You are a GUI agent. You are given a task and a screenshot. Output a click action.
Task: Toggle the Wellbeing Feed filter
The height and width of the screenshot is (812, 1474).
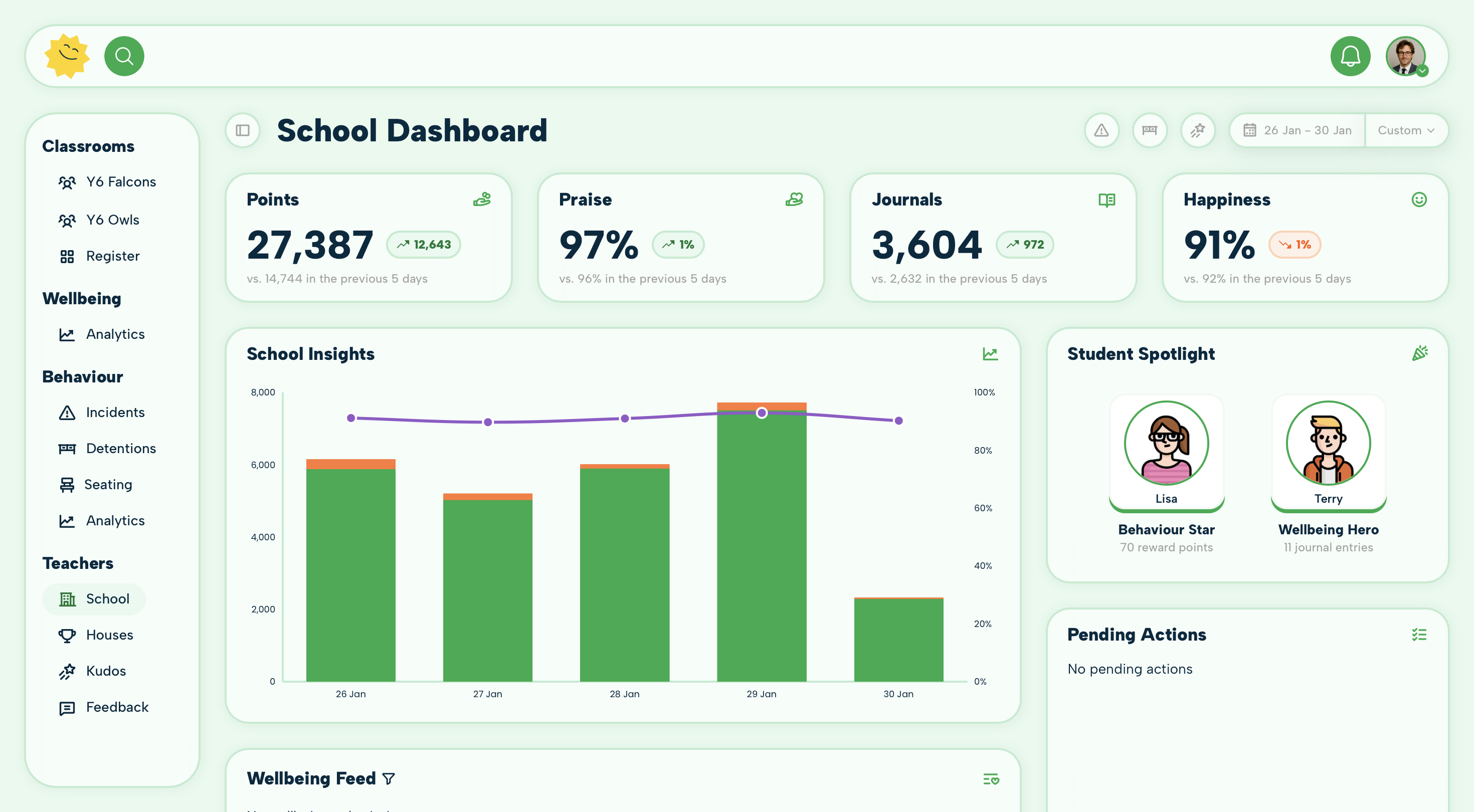(x=389, y=779)
